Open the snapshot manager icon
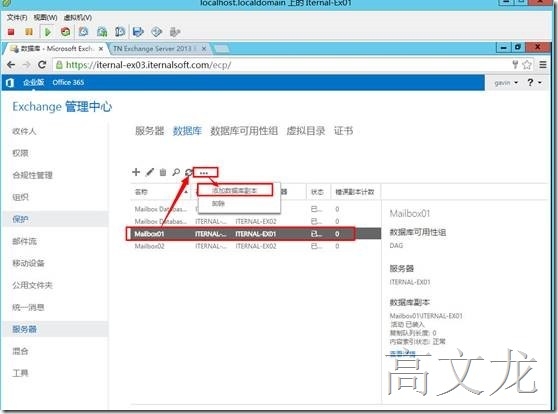This screenshot has width=558, height=414. [x=120, y=32]
